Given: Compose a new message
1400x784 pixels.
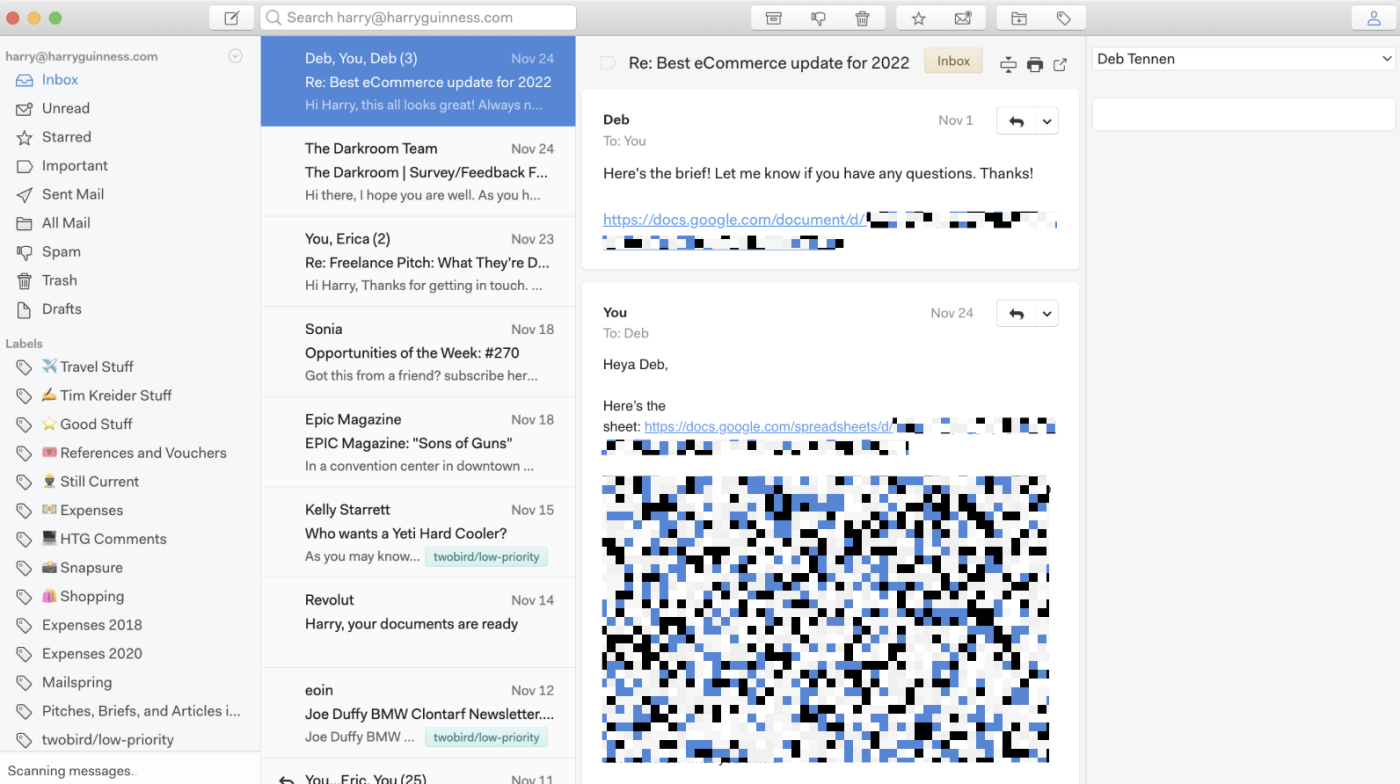Looking at the screenshot, I should click(x=232, y=18).
